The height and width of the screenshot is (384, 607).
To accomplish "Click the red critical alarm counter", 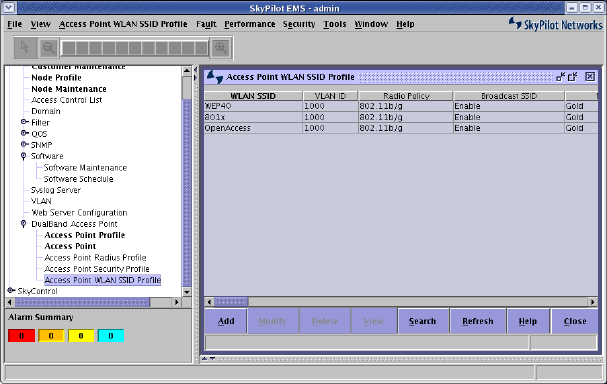I will 21,336.
